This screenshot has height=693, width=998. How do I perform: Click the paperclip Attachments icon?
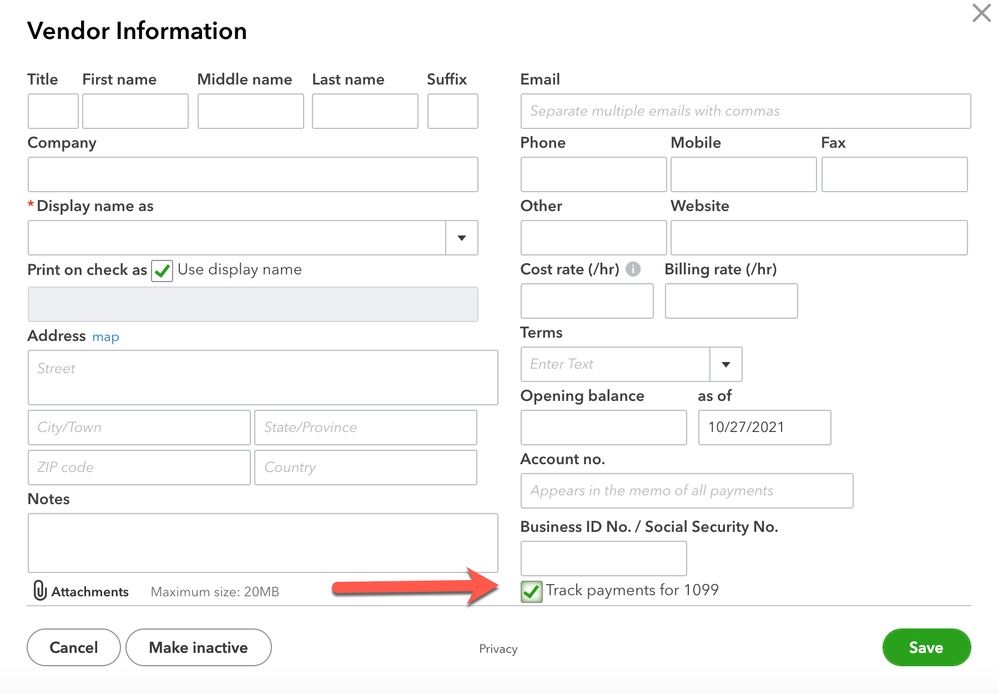tap(40, 591)
